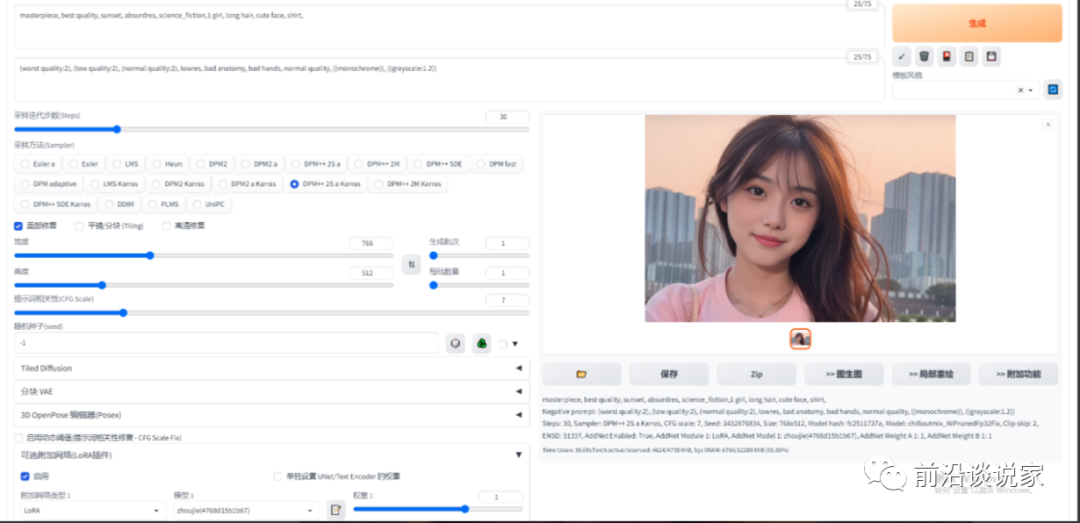
Task: Click the generated image thumbnail below the preview
Action: click(800, 339)
